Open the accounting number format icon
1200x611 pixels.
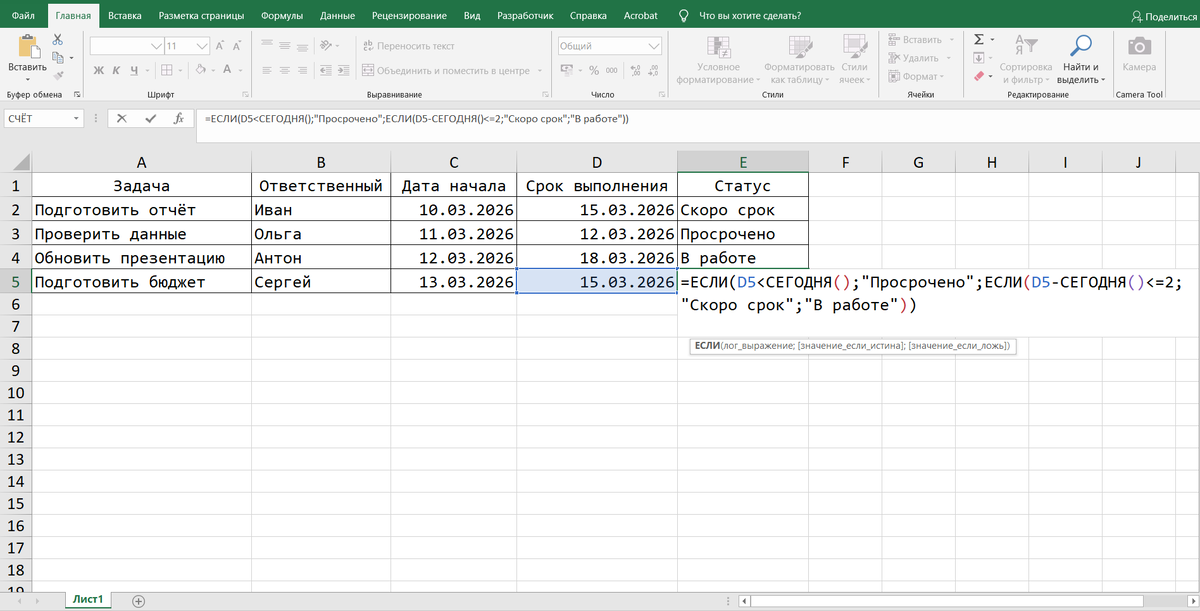pos(566,70)
